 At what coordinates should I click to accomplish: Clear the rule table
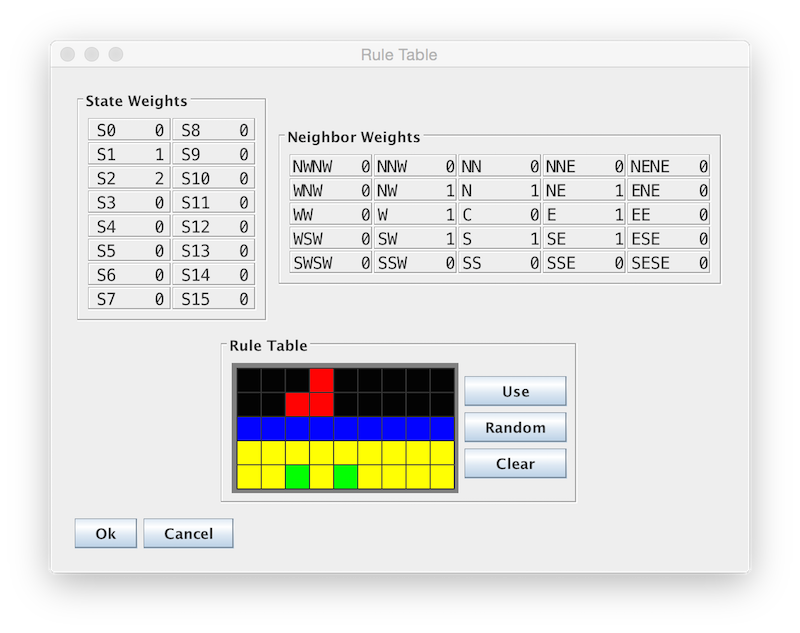pyautogui.click(x=515, y=464)
